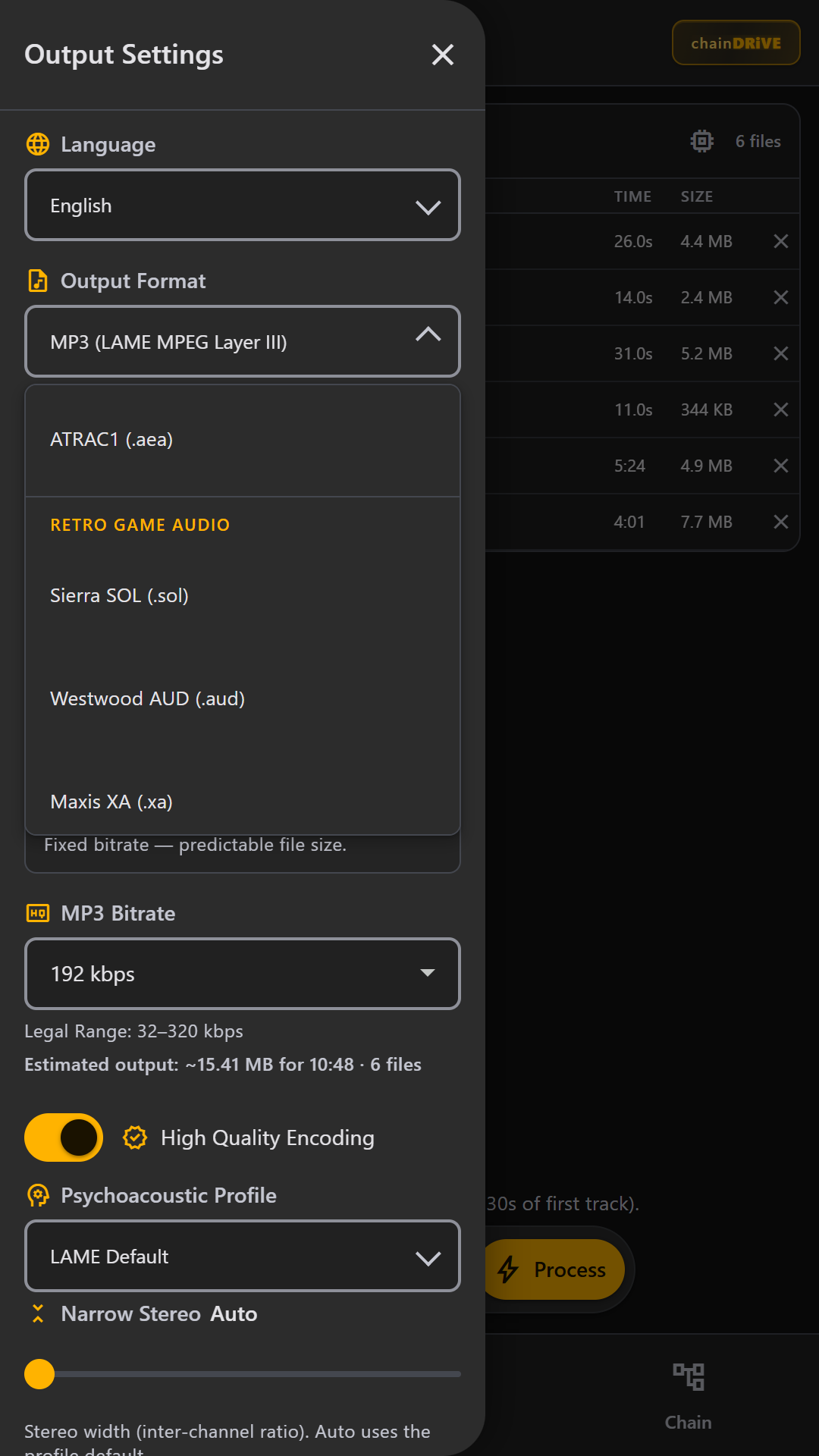Remove the 26.0s 4.4 MB file
This screenshot has width=819, height=1456.
click(781, 241)
